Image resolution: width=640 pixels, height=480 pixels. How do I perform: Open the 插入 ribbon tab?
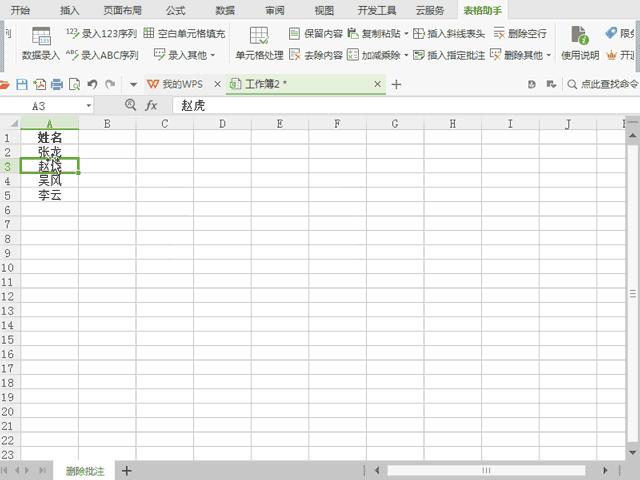point(69,10)
